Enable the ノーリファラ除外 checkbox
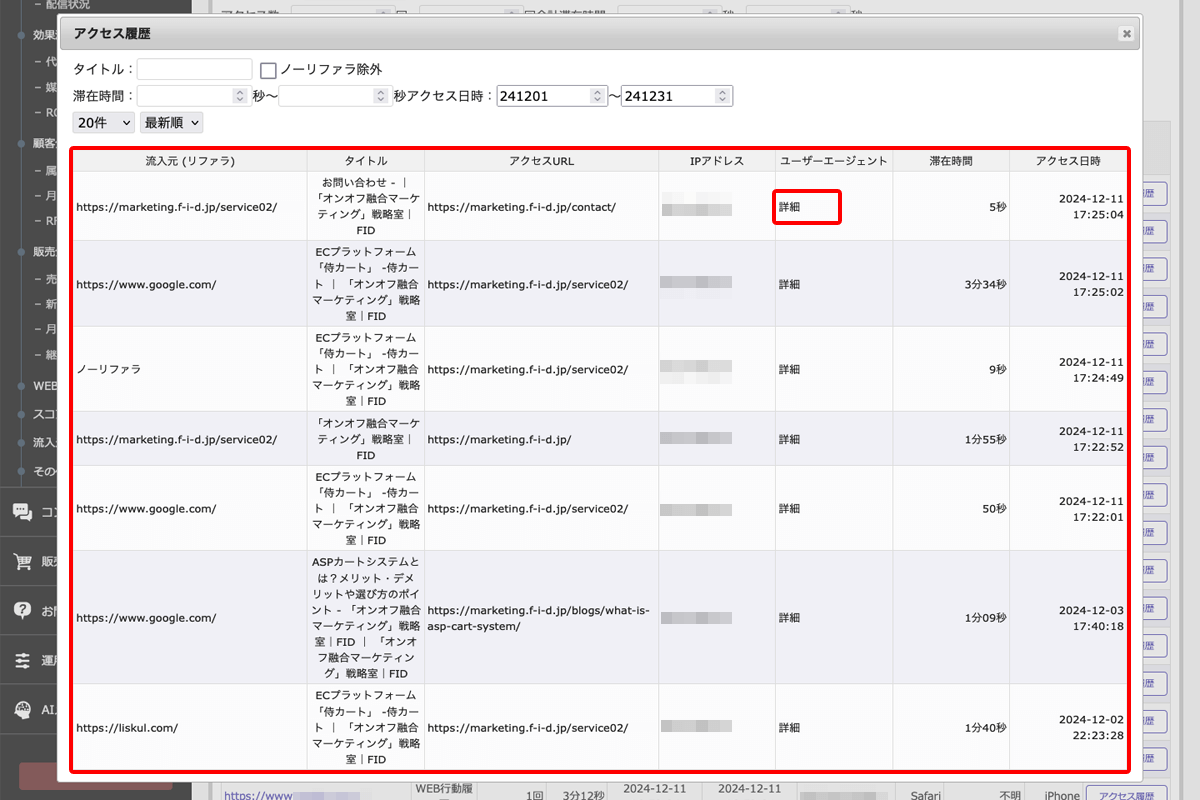Viewport: 1200px width, 800px height. pyautogui.click(x=268, y=70)
